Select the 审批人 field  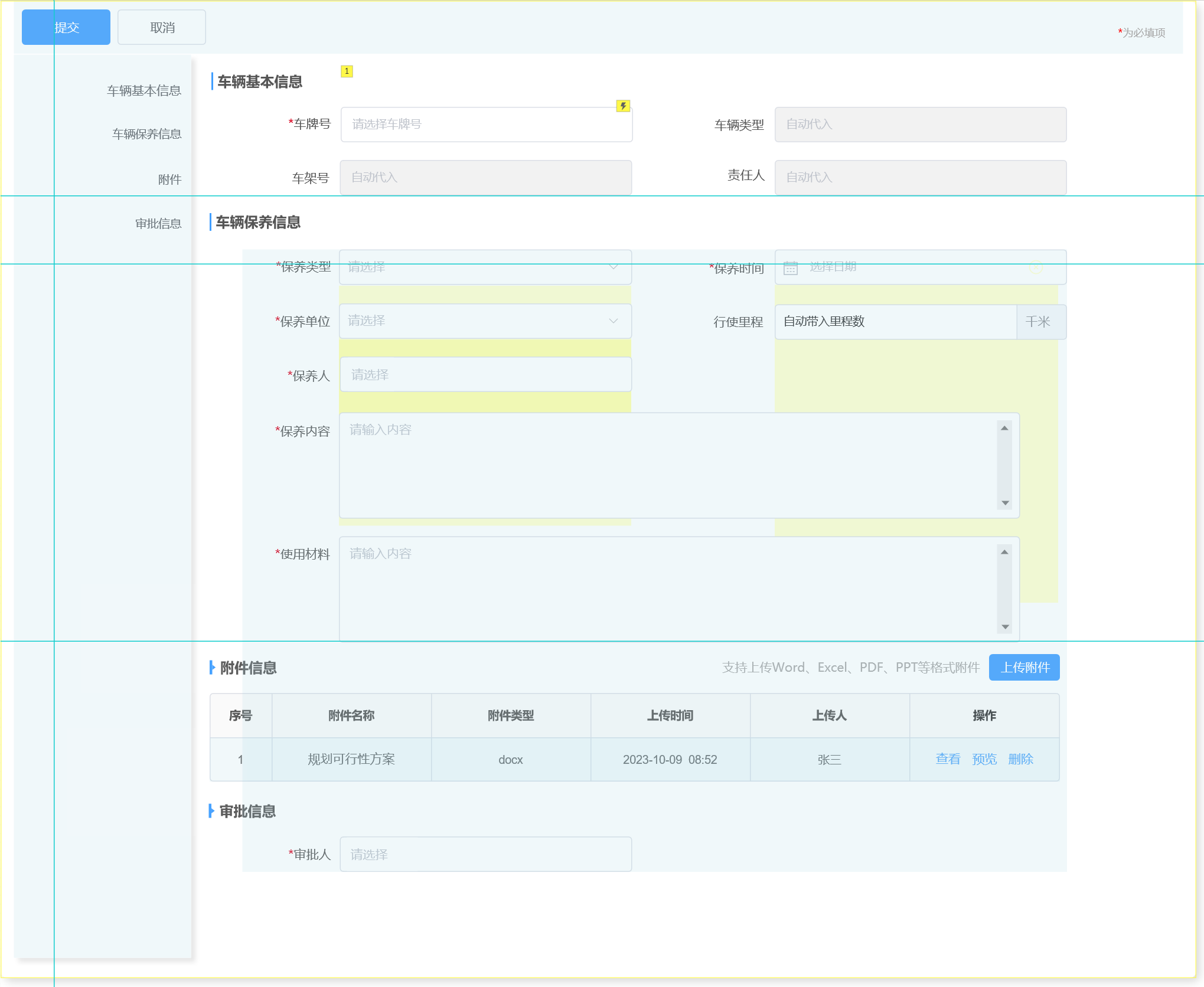(x=486, y=854)
